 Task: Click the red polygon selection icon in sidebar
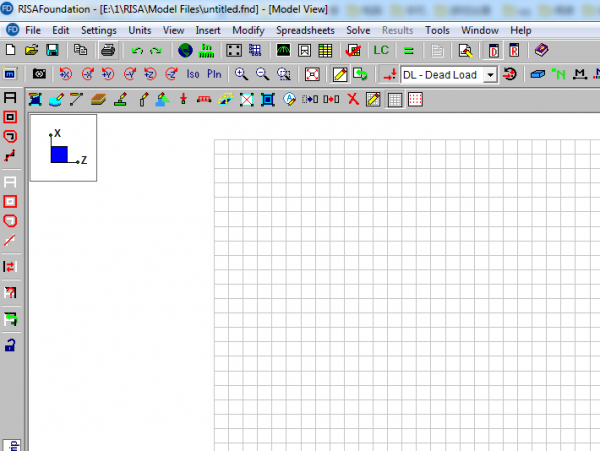tap(10, 136)
